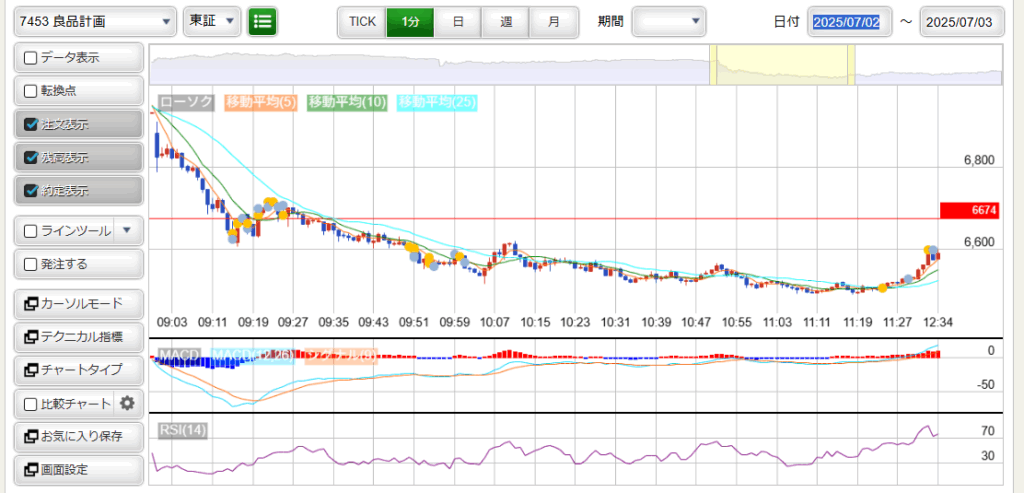Viewport: 1024px width, 493px height.
Task: Click the 12:34 time axis label
Action: [938, 322]
